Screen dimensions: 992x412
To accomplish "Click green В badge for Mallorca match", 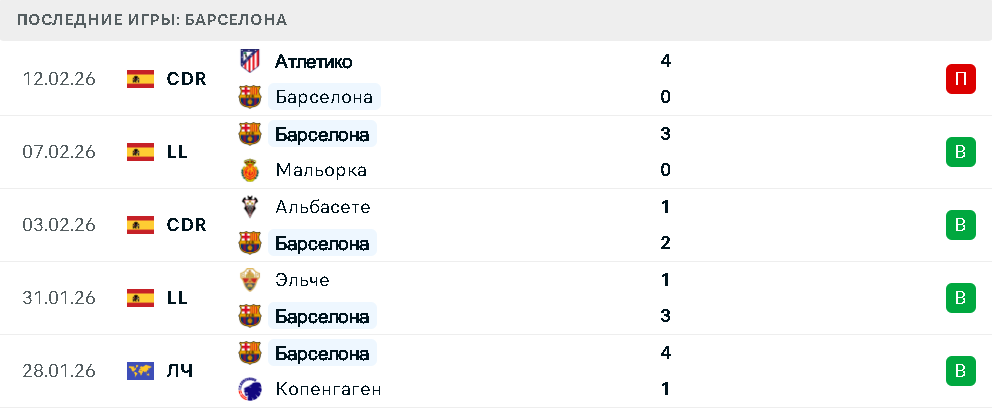I will point(960,152).
